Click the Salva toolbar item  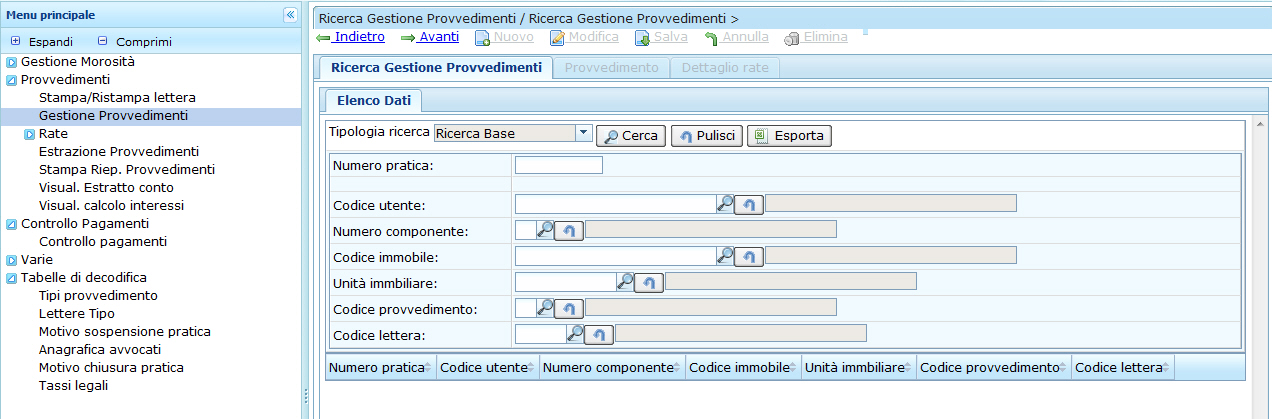pos(661,37)
